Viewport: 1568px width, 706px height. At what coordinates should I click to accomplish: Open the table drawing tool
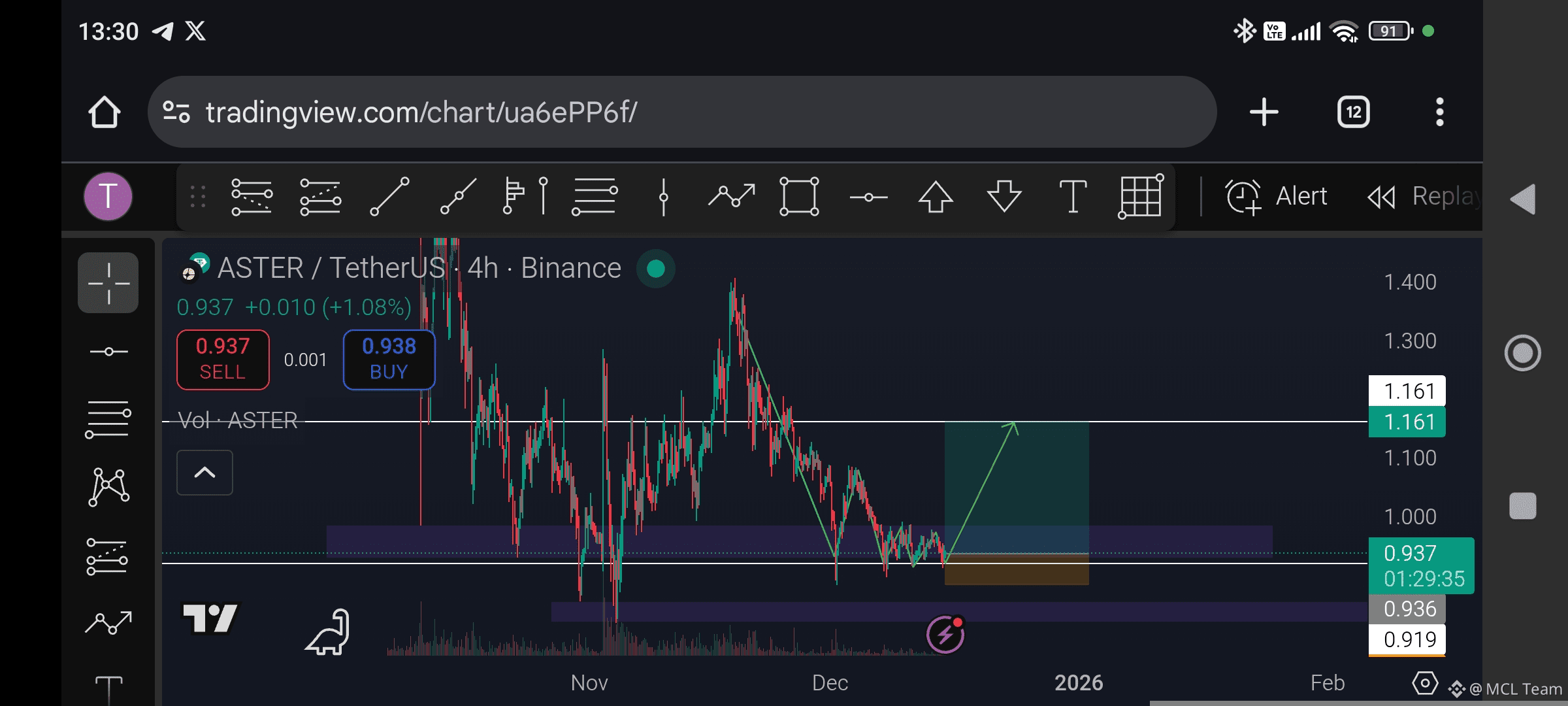coord(1141,196)
